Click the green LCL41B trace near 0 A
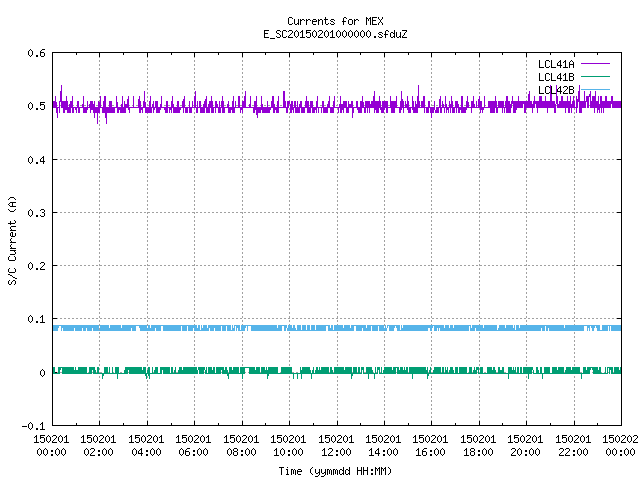640x480 pixels. (337, 371)
